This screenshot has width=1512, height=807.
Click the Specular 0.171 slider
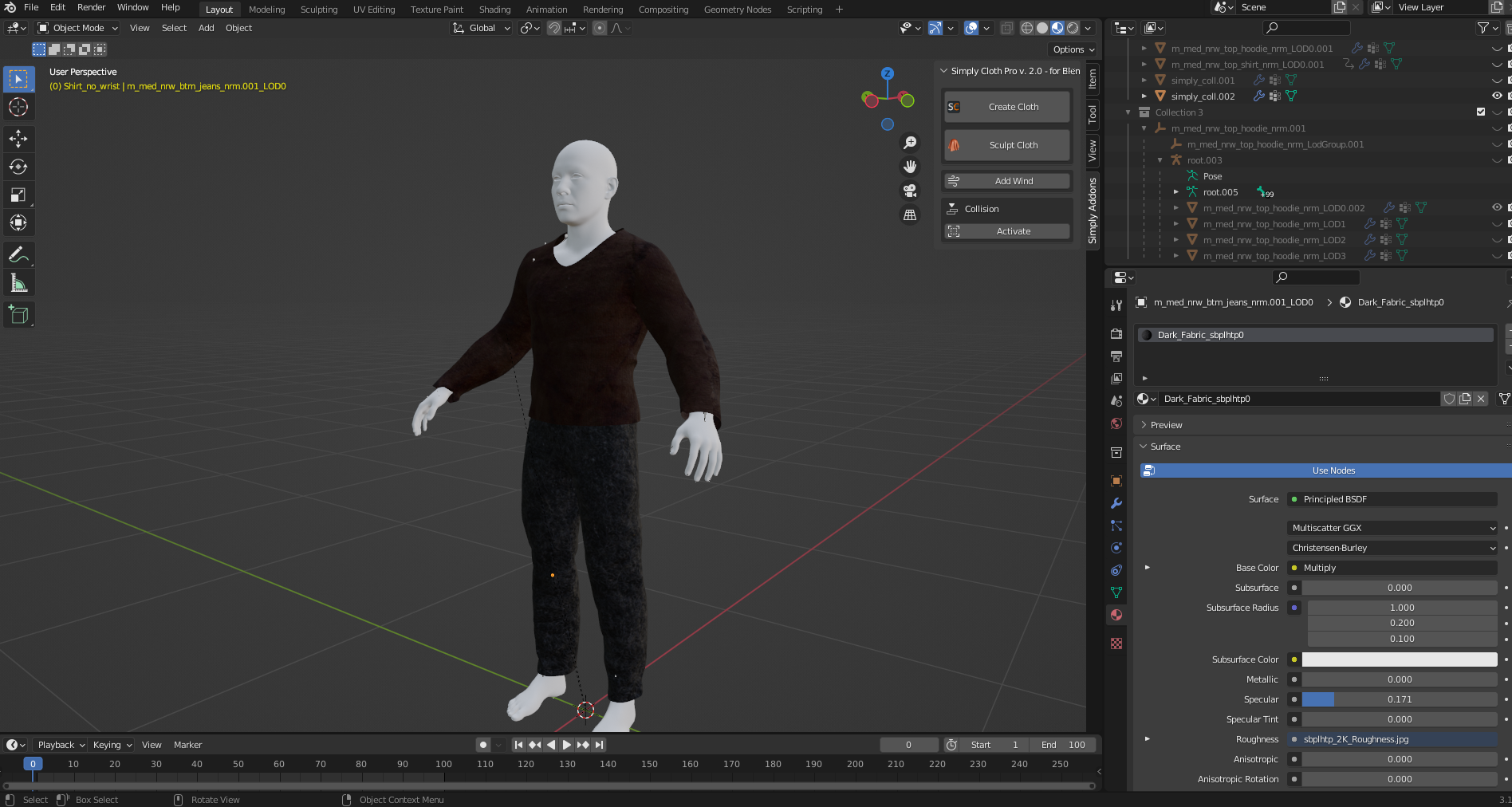point(1400,699)
